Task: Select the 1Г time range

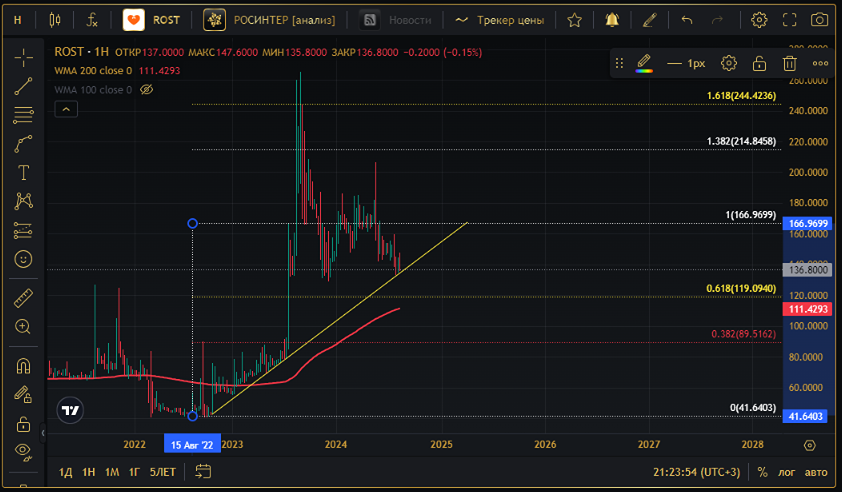Action: [x=134, y=472]
